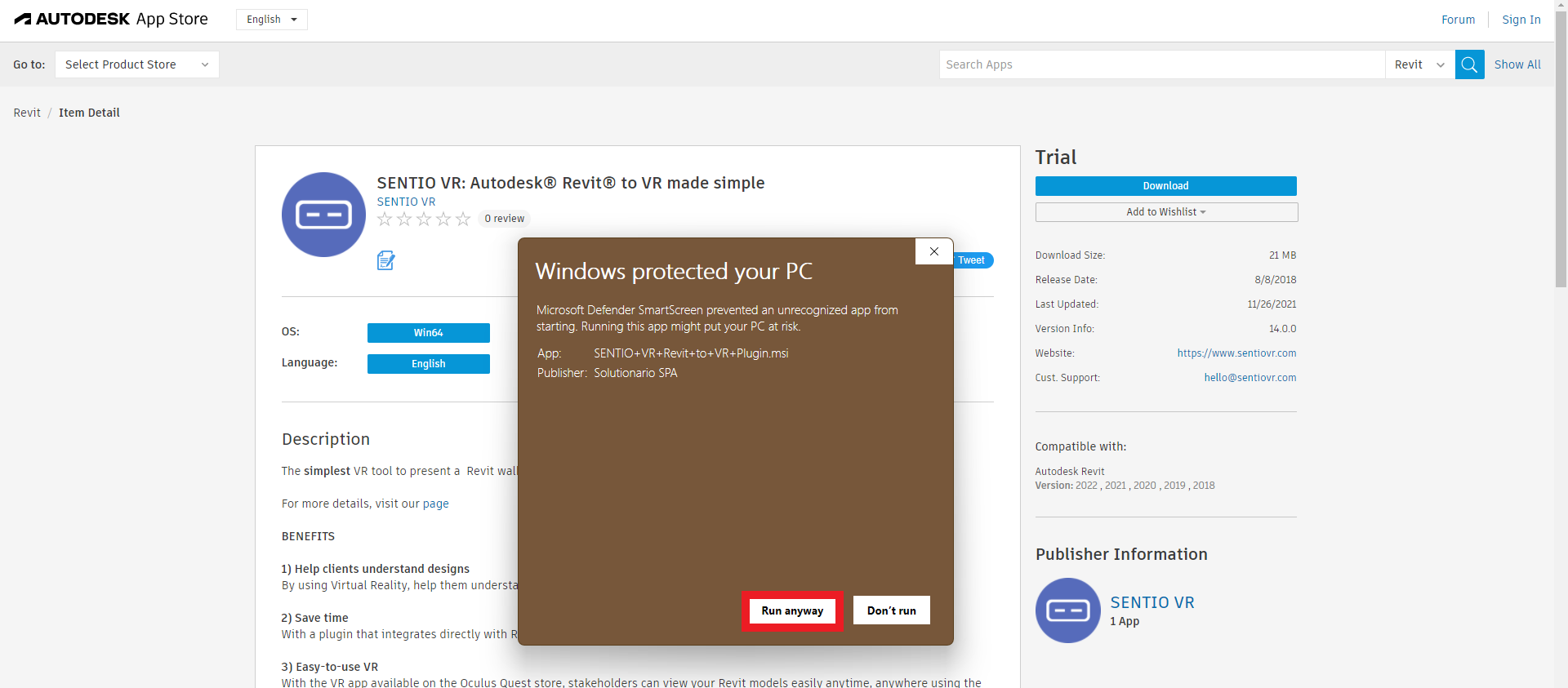This screenshot has width=1568, height=688.
Task: Click the Download button
Action: (1165, 186)
